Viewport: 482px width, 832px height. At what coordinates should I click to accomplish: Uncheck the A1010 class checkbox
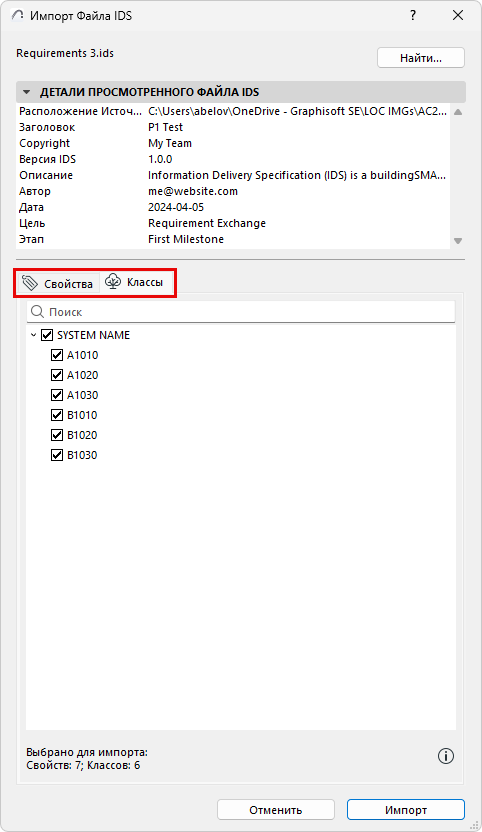[57, 355]
